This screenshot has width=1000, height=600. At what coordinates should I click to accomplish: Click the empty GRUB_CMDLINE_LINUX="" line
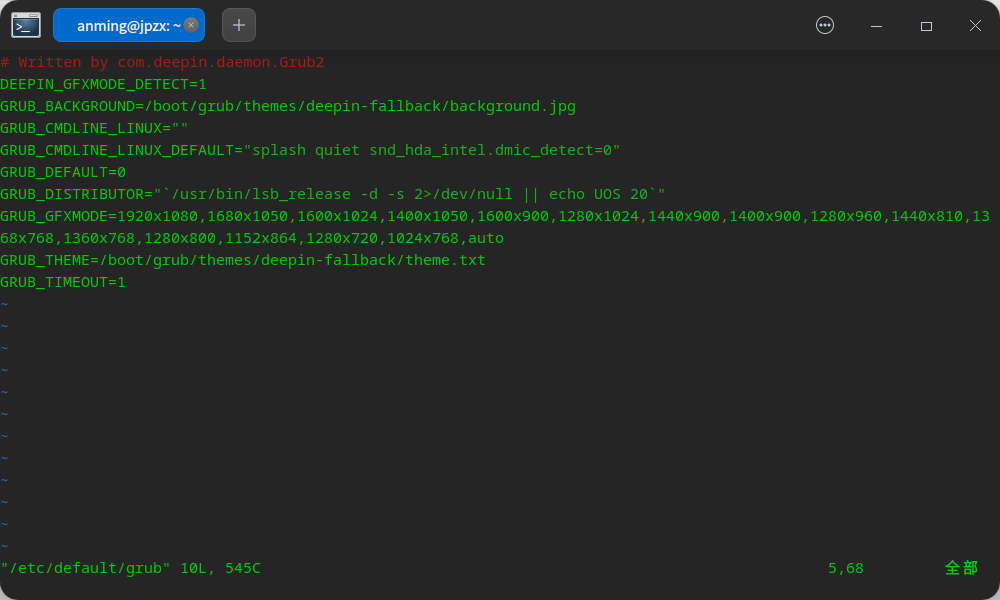click(x=94, y=128)
